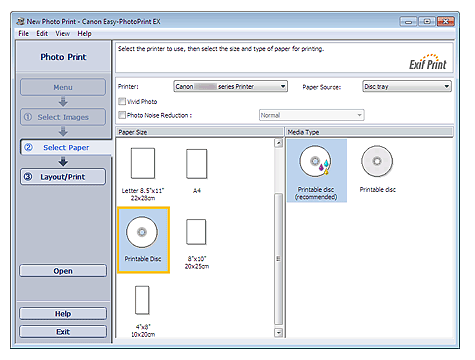Enable the Vivid Photo checkbox
This screenshot has height=360, width=475.
pos(122,101)
